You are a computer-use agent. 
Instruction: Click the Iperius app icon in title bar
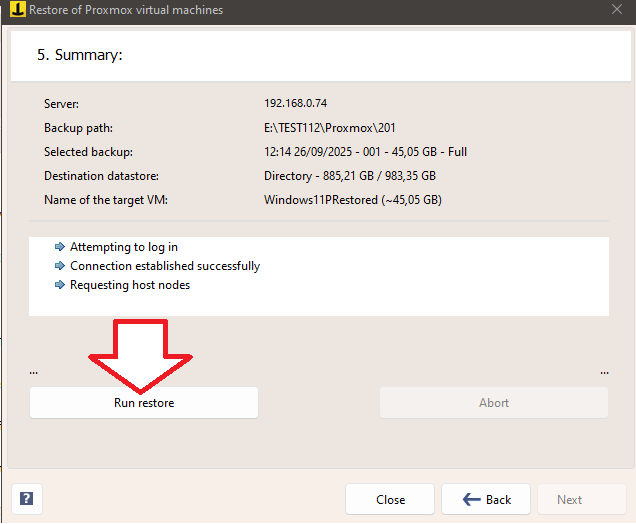13,10
